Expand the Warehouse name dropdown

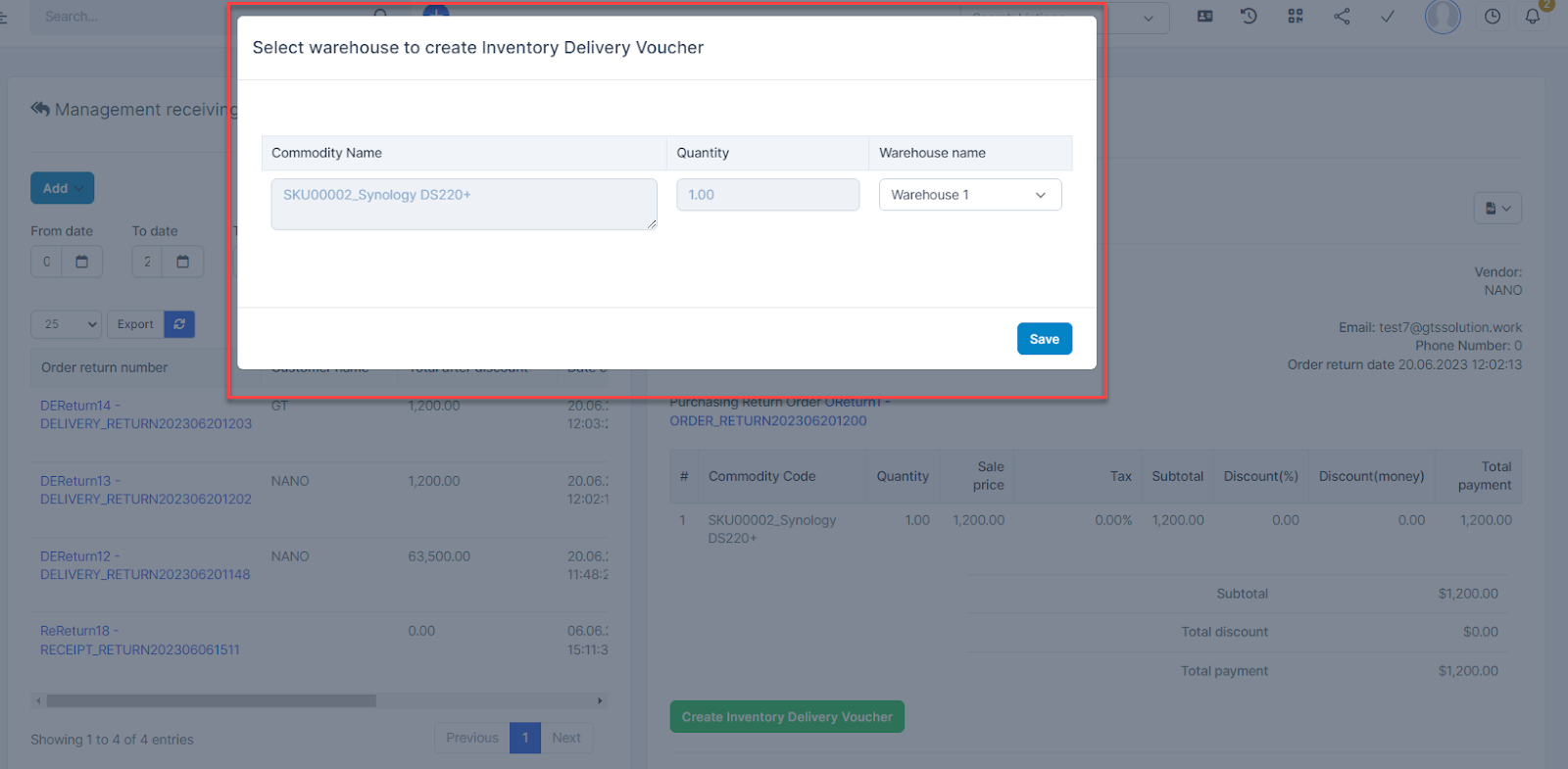[x=969, y=195]
